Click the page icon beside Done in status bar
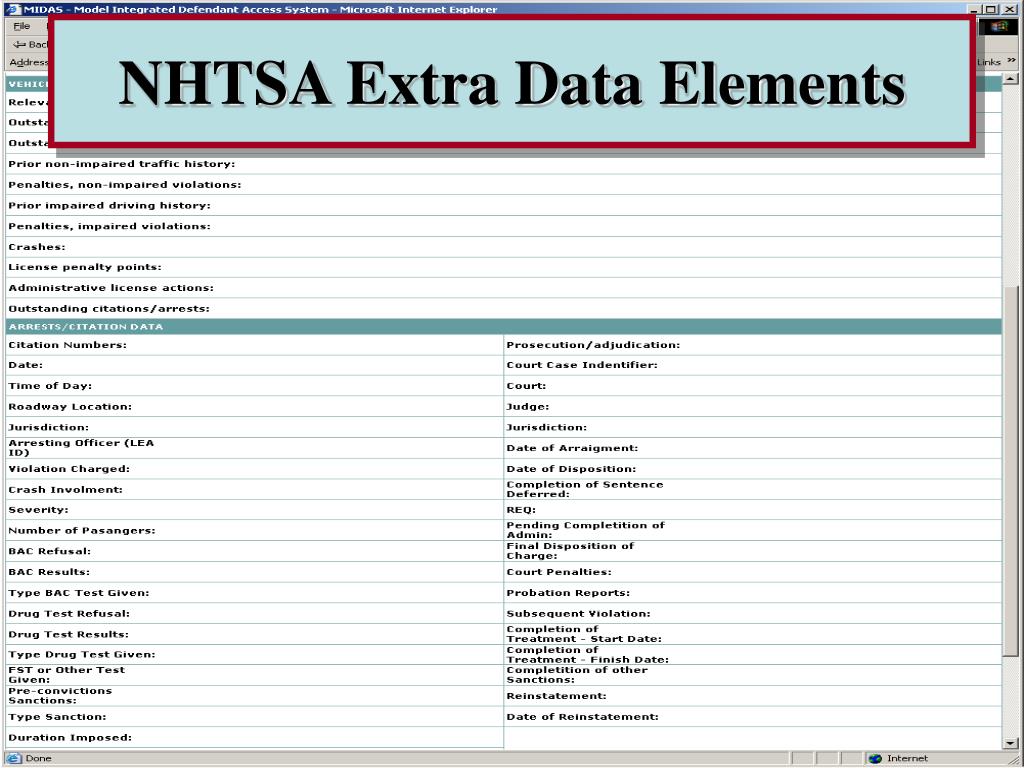Image resolution: width=1024 pixels, height=768 pixels. pyautogui.click(x=12, y=758)
